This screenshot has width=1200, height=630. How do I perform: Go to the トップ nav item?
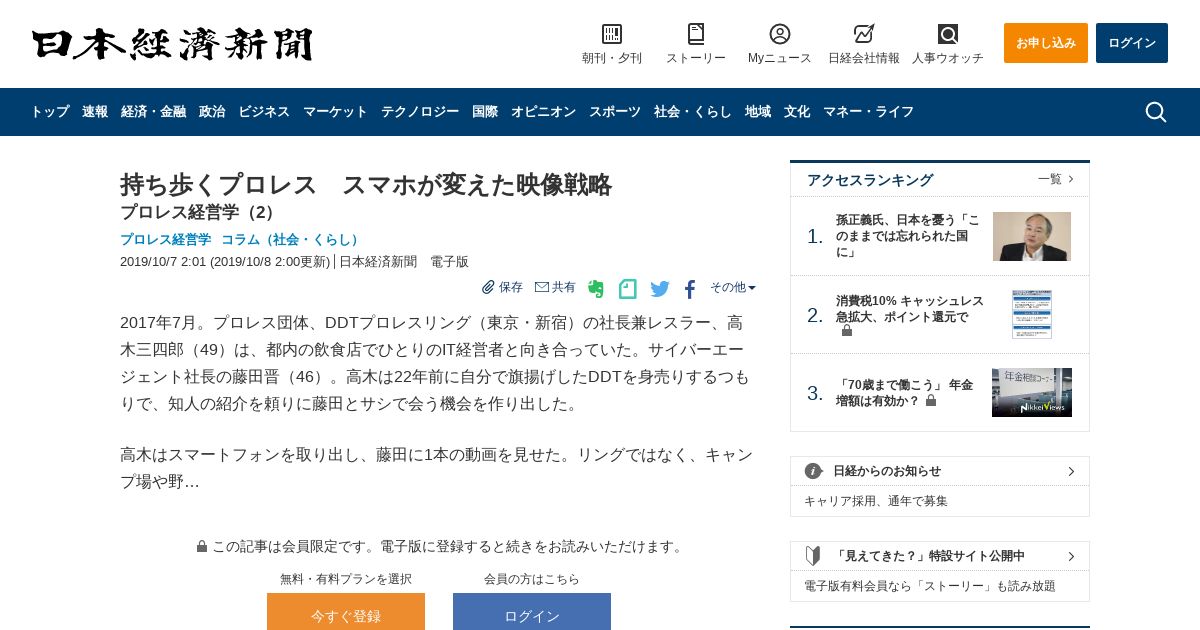(50, 112)
